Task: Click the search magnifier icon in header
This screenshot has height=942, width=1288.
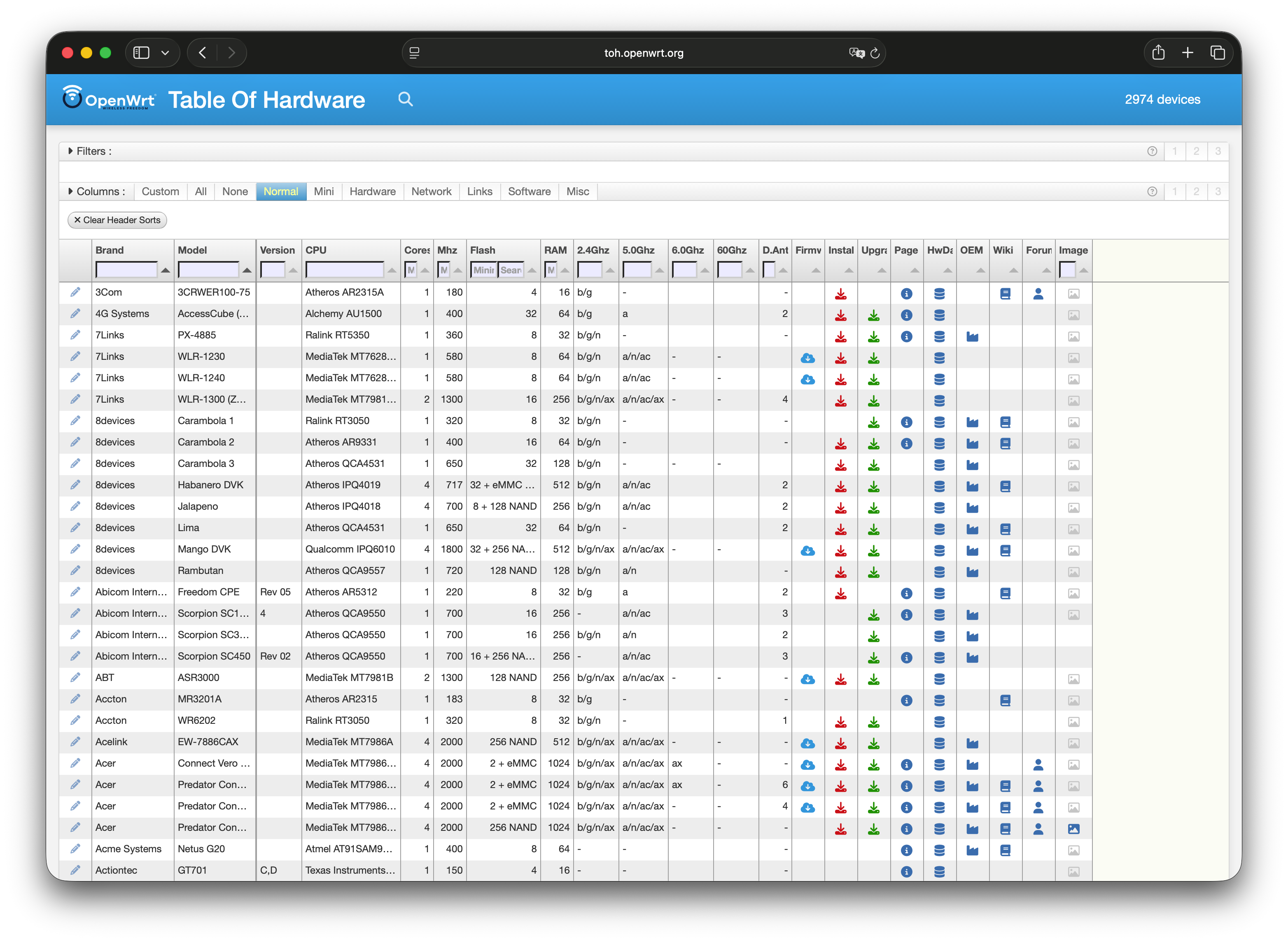Action: point(405,99)
